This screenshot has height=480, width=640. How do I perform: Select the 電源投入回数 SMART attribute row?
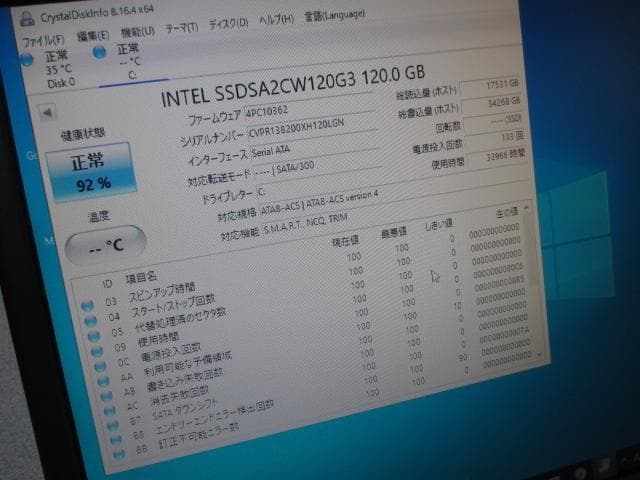tap(309, 321)
